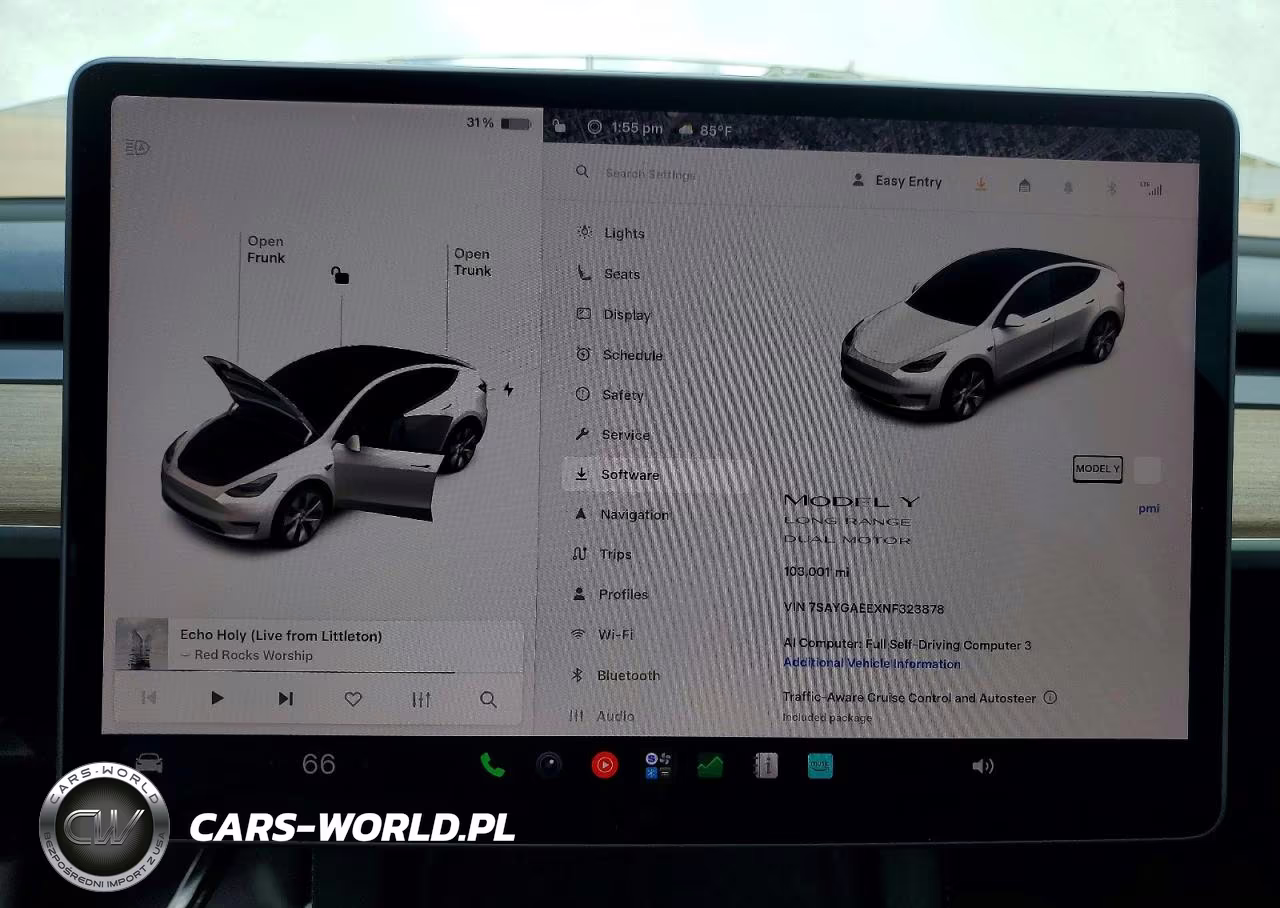Click the software update download icon in header
Viewport: 1280px width, 908px height.
coord(981,184)
